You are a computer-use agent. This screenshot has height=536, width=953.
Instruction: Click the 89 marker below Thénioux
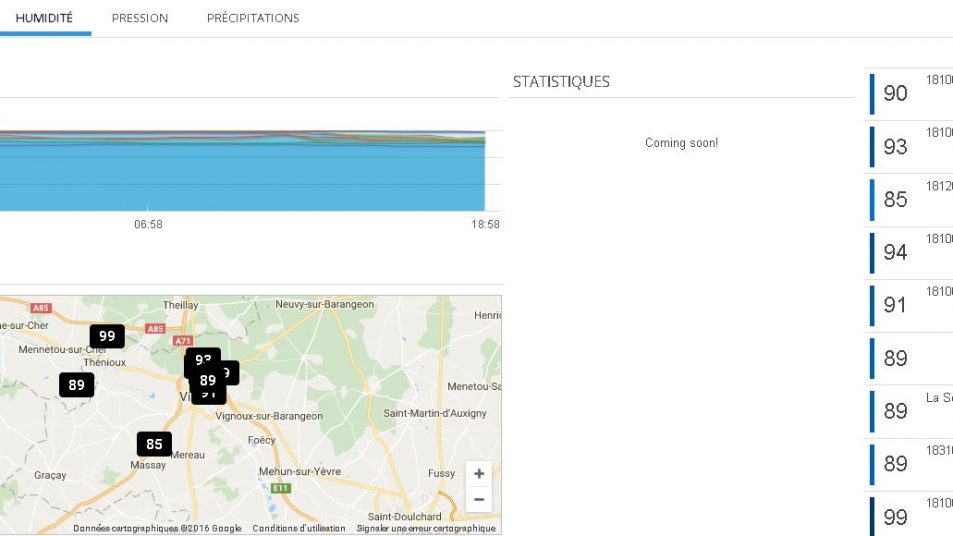pos(76,385)
